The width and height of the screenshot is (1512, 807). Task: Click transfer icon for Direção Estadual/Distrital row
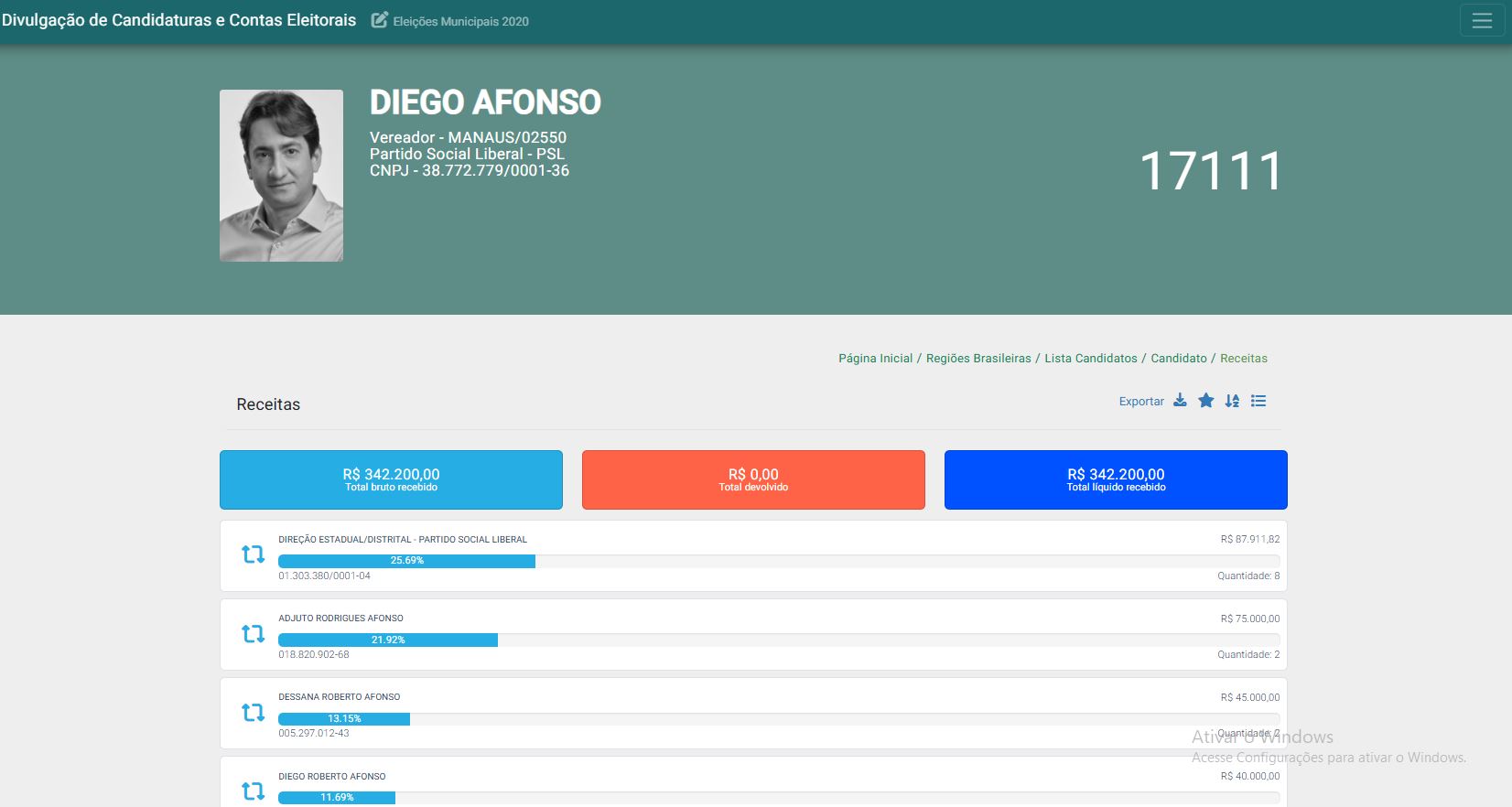(253, 554)
